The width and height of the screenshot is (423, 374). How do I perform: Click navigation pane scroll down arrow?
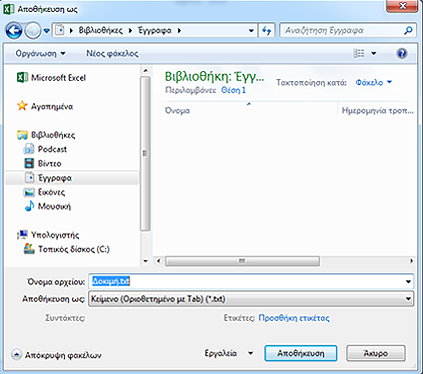coord(145,261)
